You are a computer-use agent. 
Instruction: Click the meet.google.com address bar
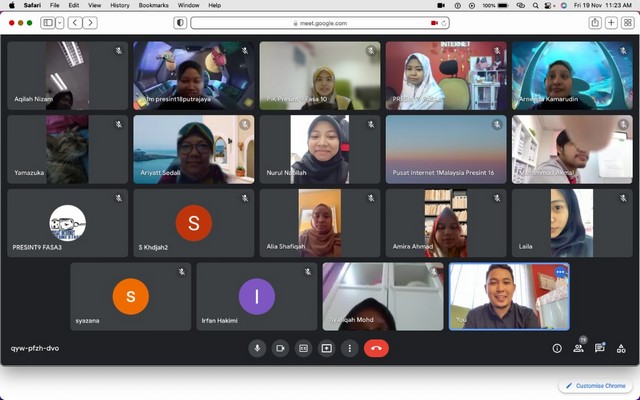click(x=320, y=22)
